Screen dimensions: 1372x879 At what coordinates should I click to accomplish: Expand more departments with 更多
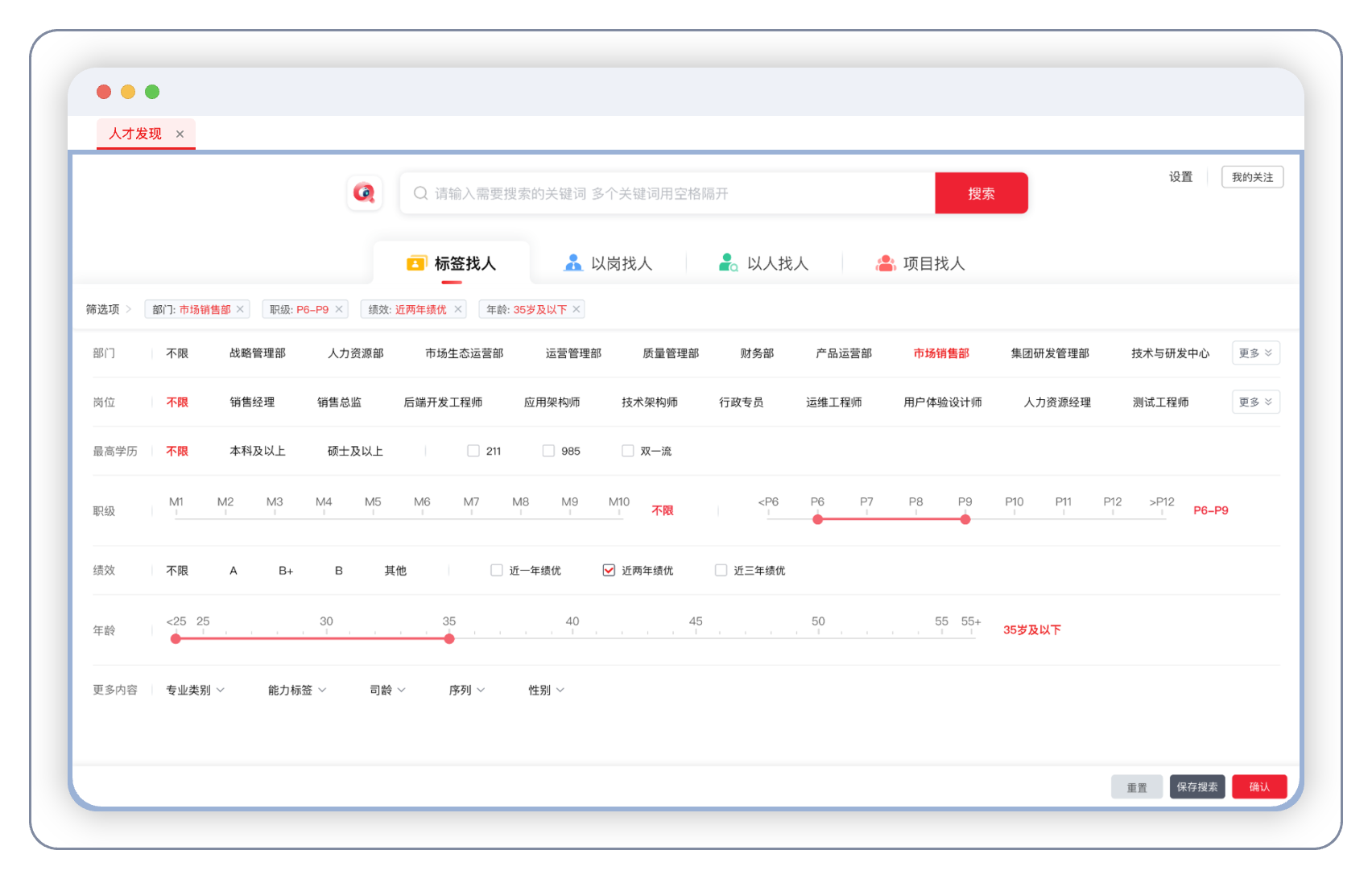click(1255, 353)
